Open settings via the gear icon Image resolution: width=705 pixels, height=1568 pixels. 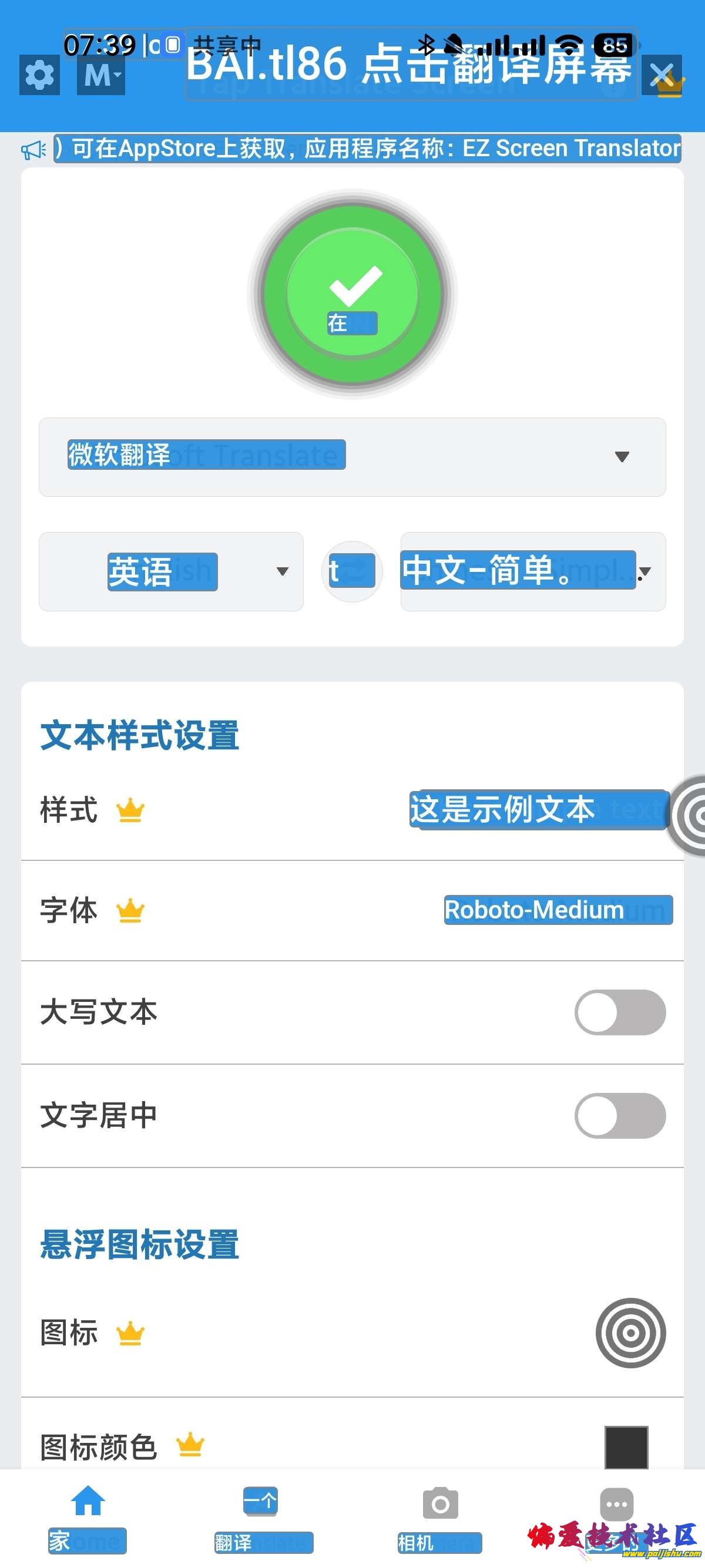39,76
